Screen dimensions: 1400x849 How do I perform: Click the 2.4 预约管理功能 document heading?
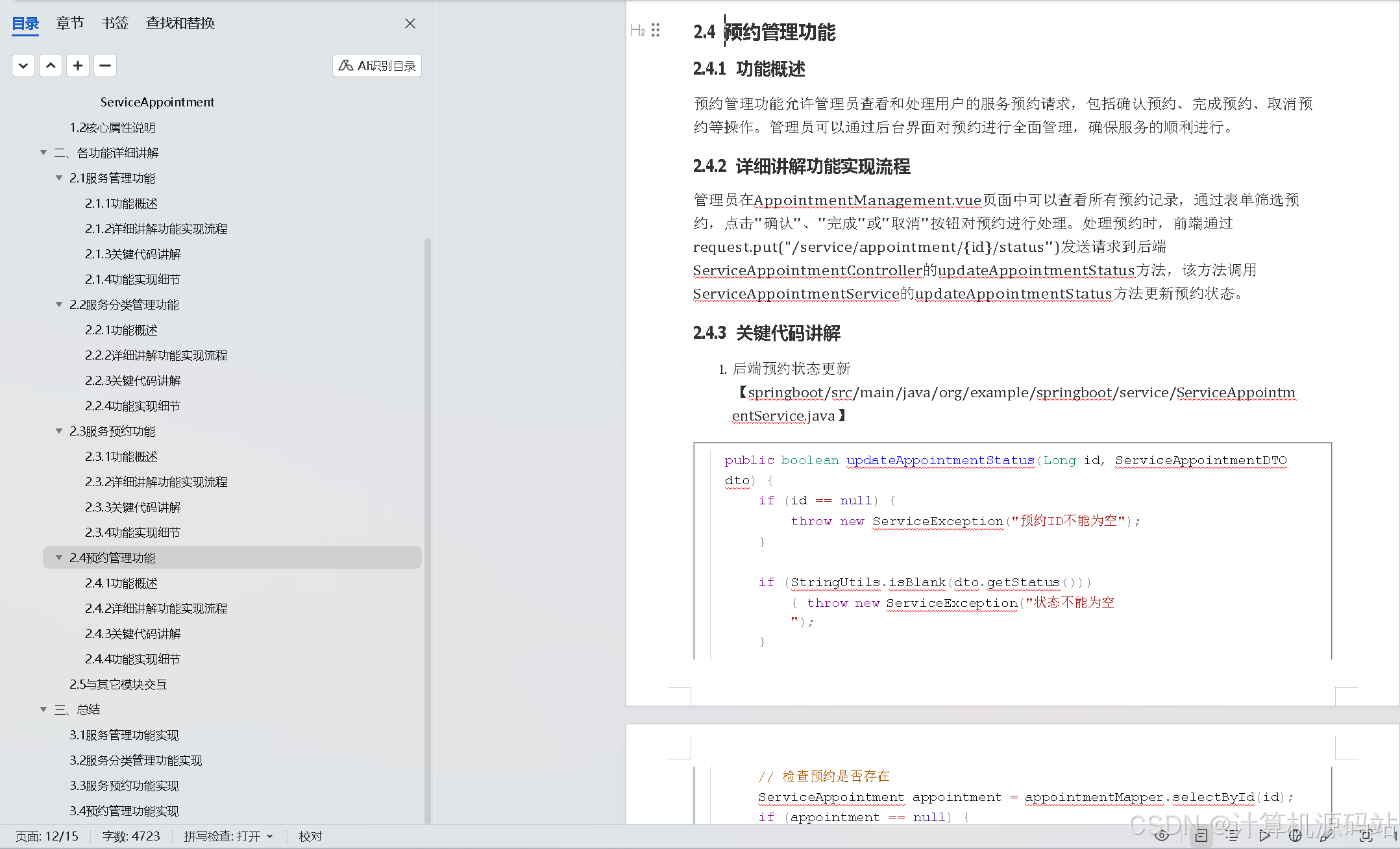click(764, 32)
